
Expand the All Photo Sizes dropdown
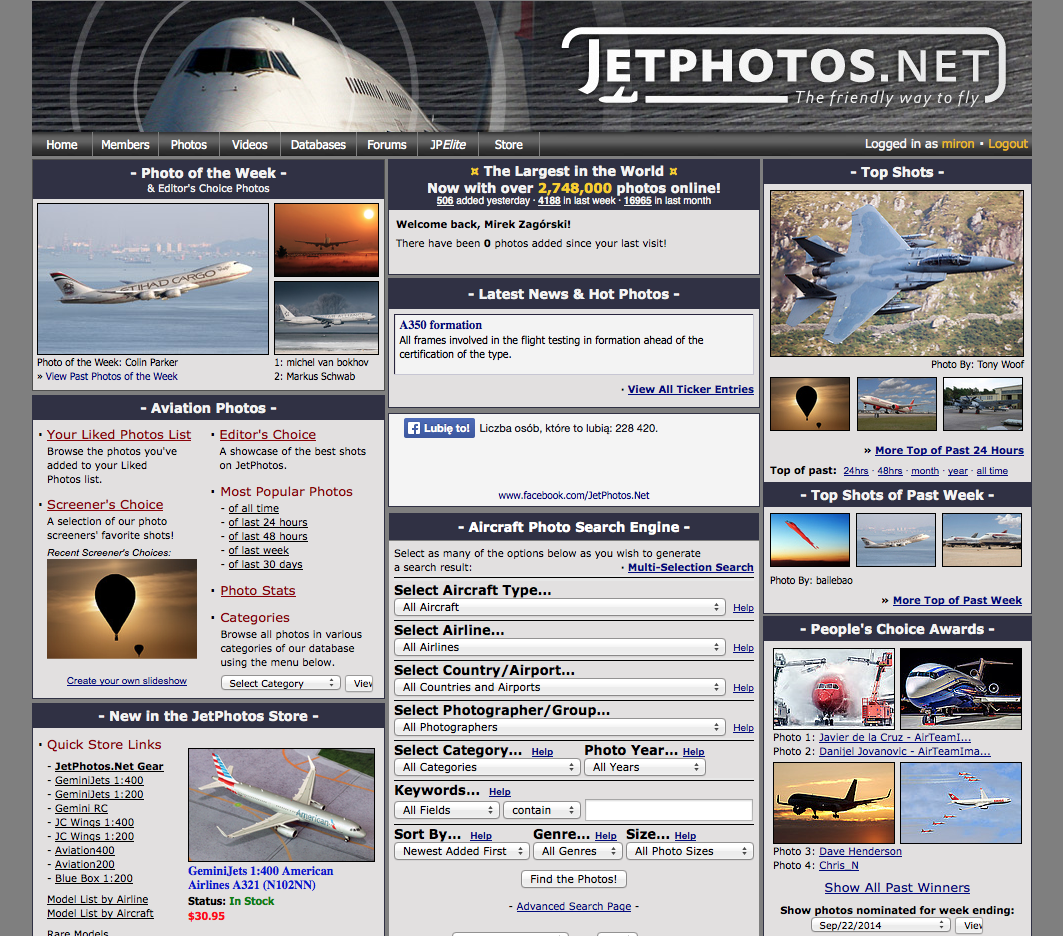(x=689, y=851)
